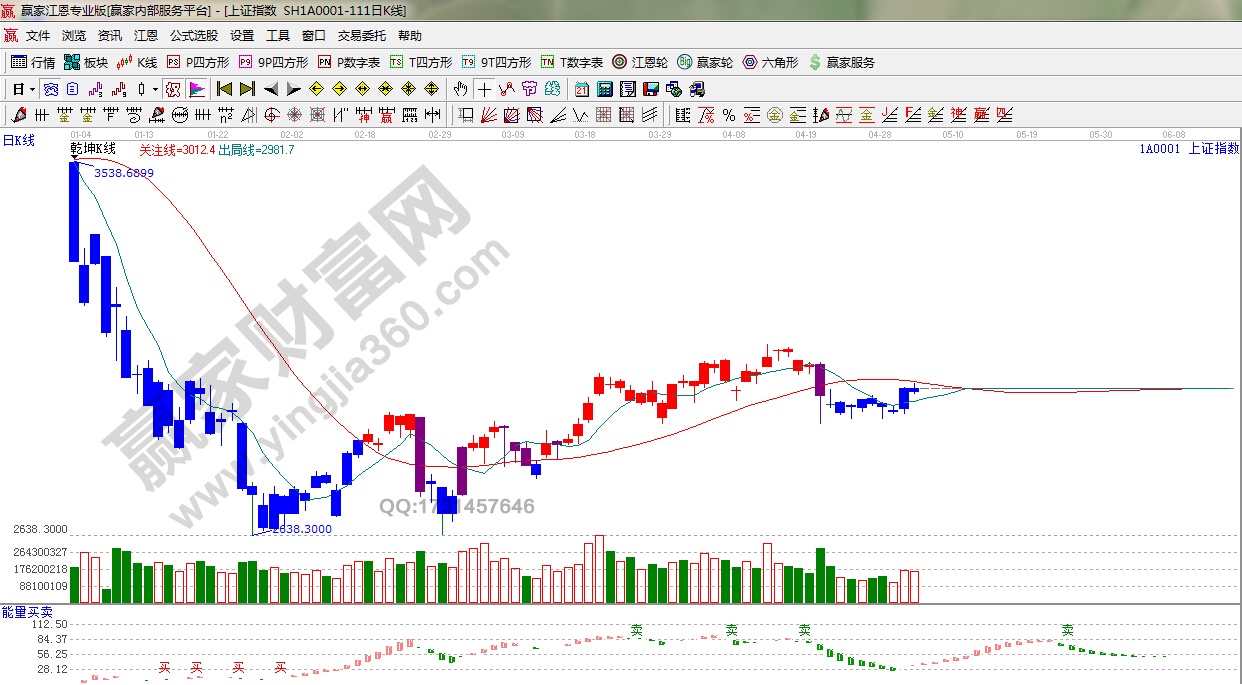Jump to the first bar navigation button
1242x685 pixels.
[225, 89]
